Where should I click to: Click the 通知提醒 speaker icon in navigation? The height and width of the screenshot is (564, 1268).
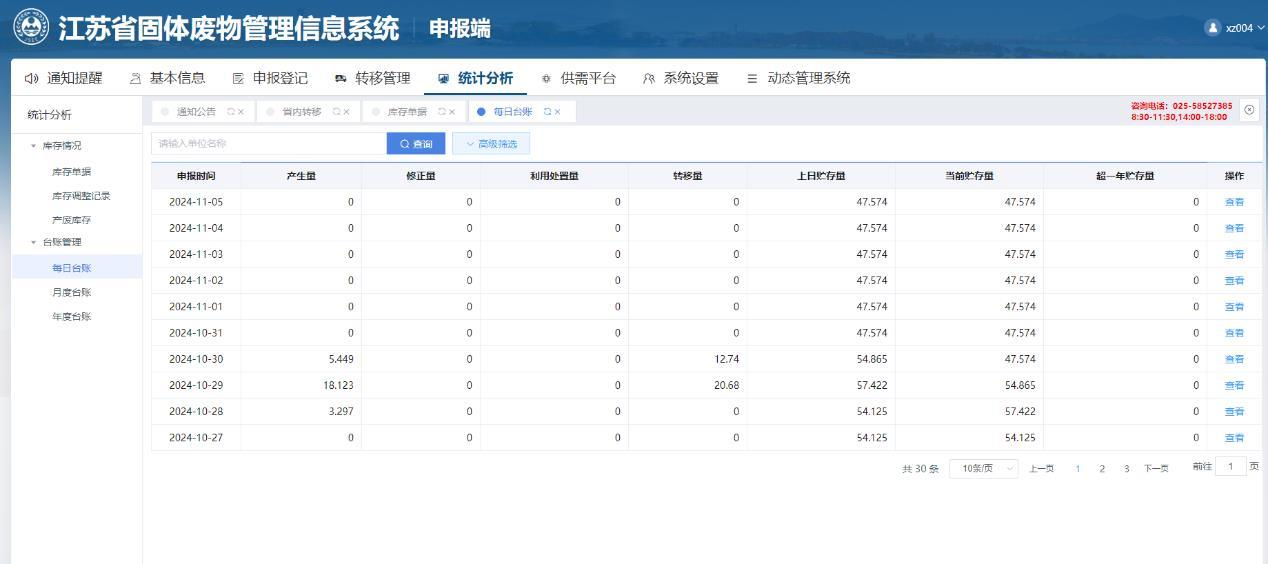tap(31, 78)
